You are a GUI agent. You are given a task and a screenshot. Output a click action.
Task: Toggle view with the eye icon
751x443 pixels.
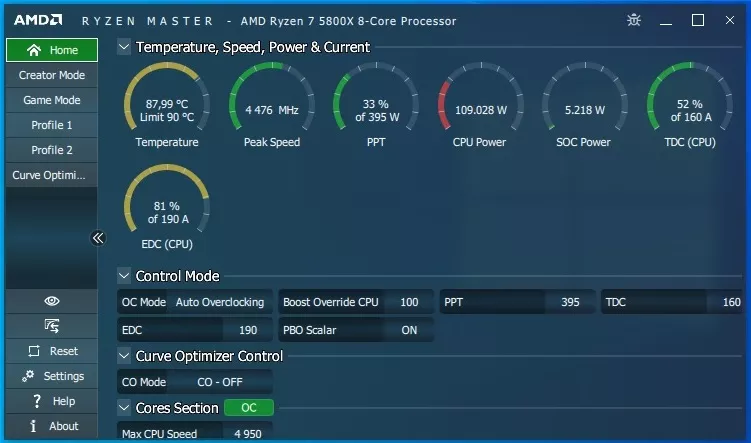click(52, 301)
